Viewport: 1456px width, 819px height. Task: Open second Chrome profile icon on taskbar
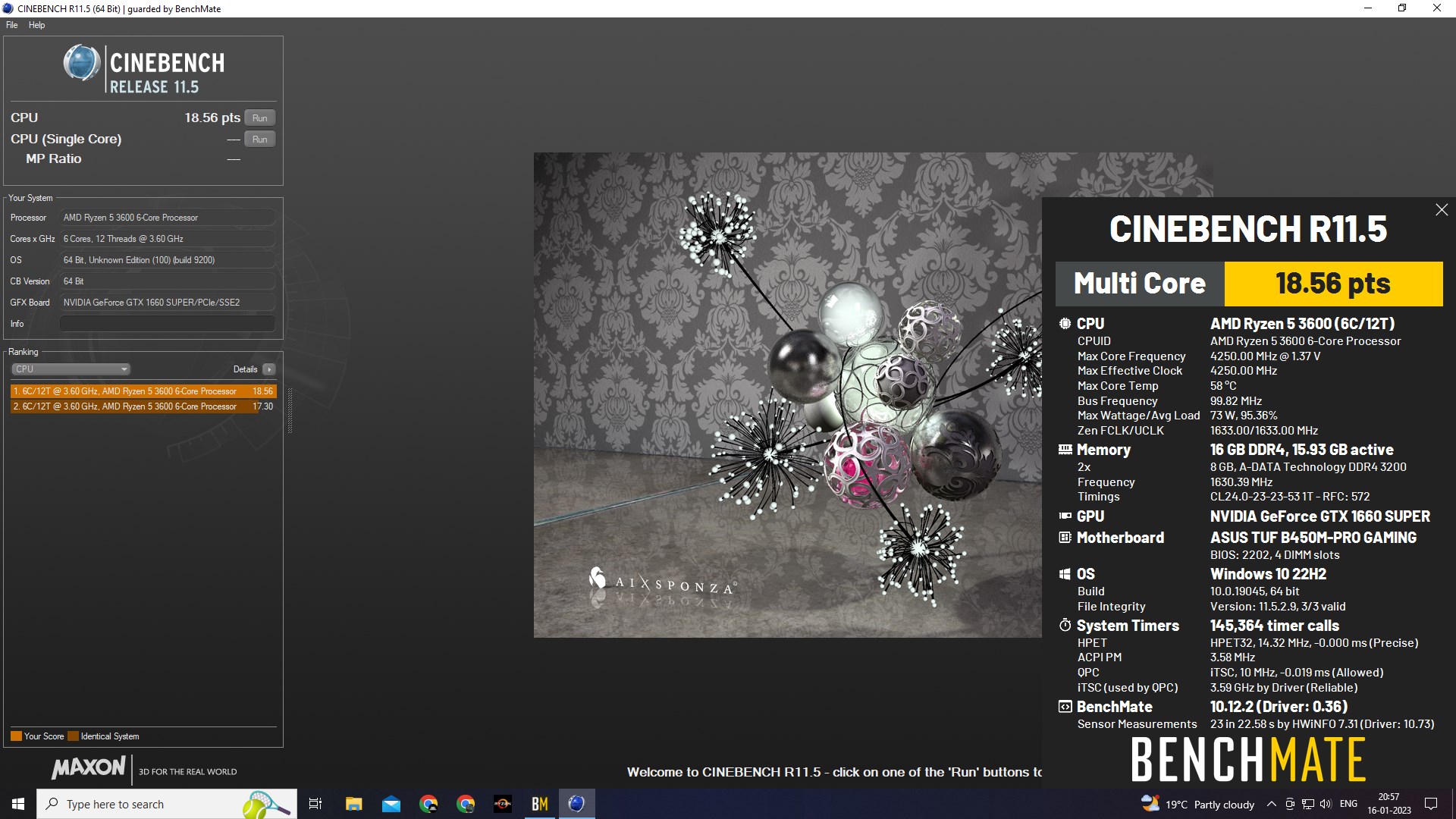click(x=466, y=804)
